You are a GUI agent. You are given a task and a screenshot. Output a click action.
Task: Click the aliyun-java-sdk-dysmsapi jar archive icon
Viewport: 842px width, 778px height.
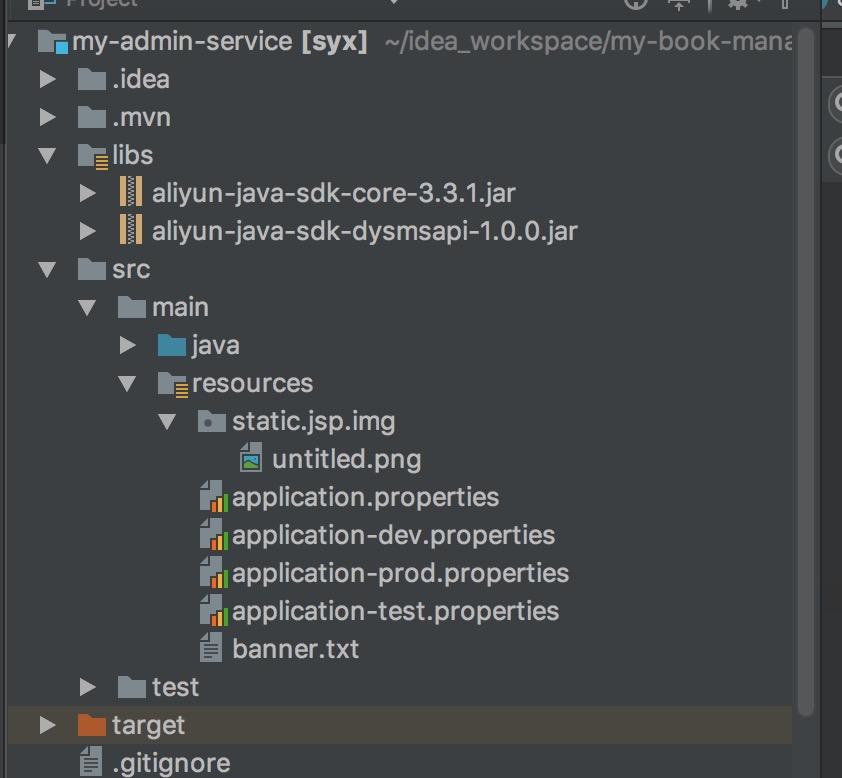pyautogui.click(x=132, y=231)
